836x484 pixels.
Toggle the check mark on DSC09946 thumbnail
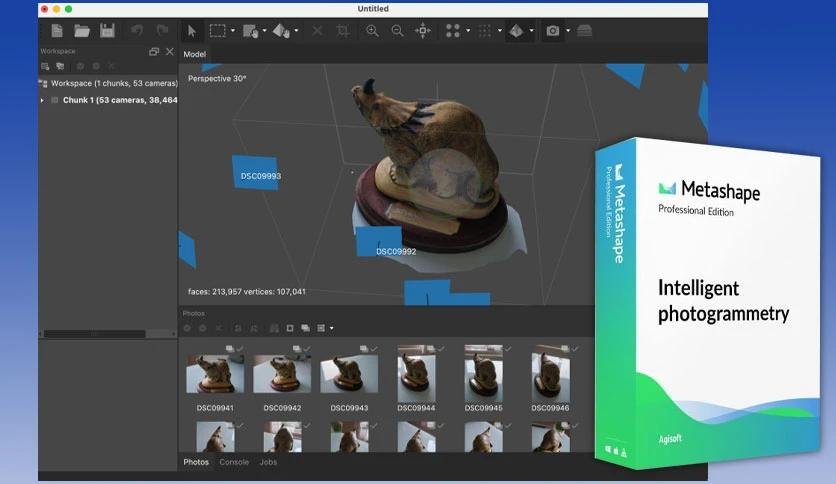[x=575, y=349]
